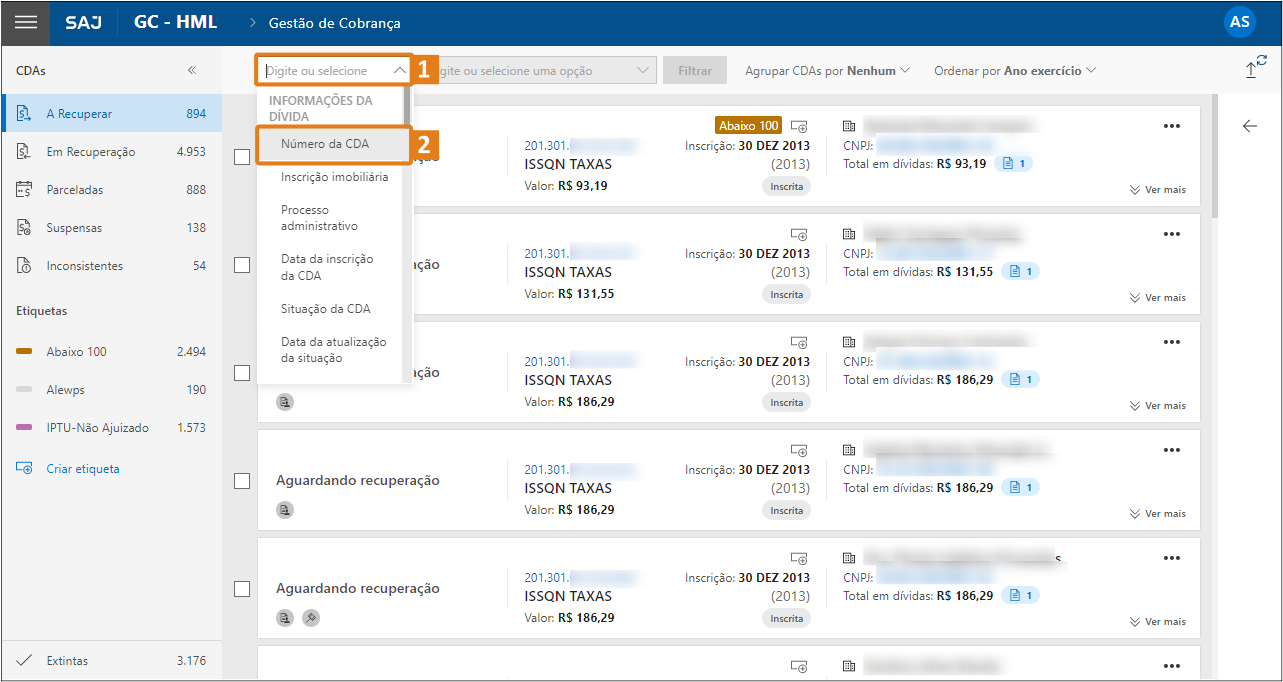1283x682 pixels.
Task: Expand Ver mais on the first card
Action: point(1158,189)
